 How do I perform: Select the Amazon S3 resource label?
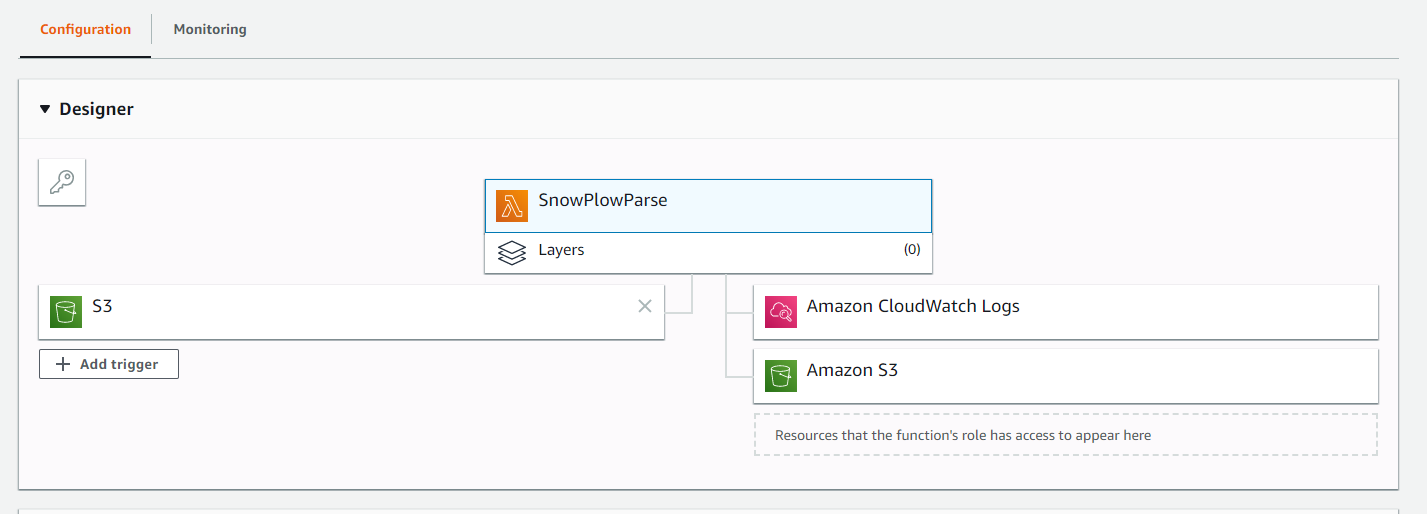pyautogui.click(x=852, y=370)
